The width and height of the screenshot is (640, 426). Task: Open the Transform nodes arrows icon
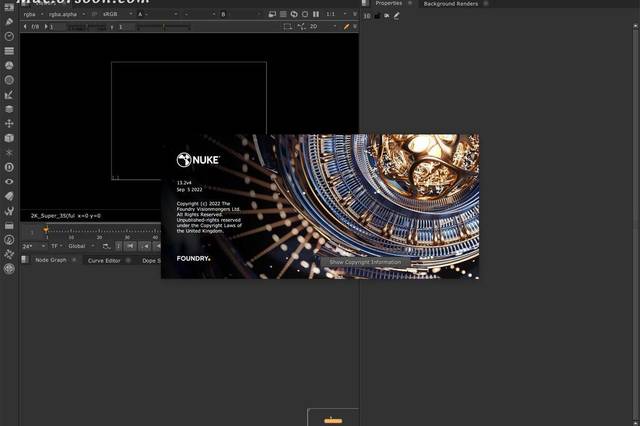(x=9, y=123)
